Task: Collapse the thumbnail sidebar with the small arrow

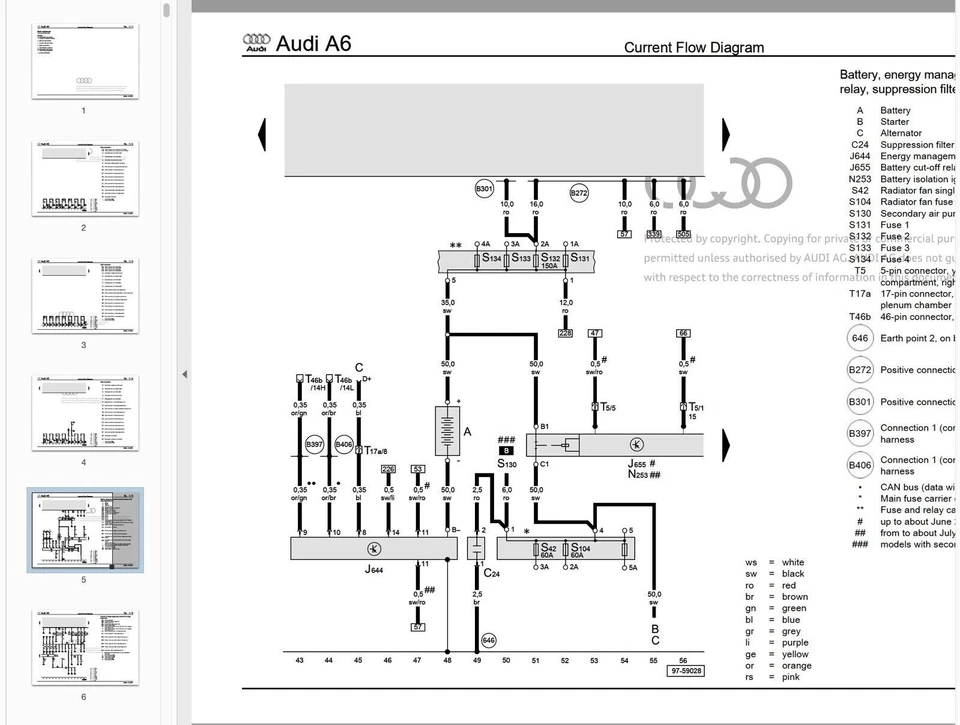Action: [x=184, y=375]
